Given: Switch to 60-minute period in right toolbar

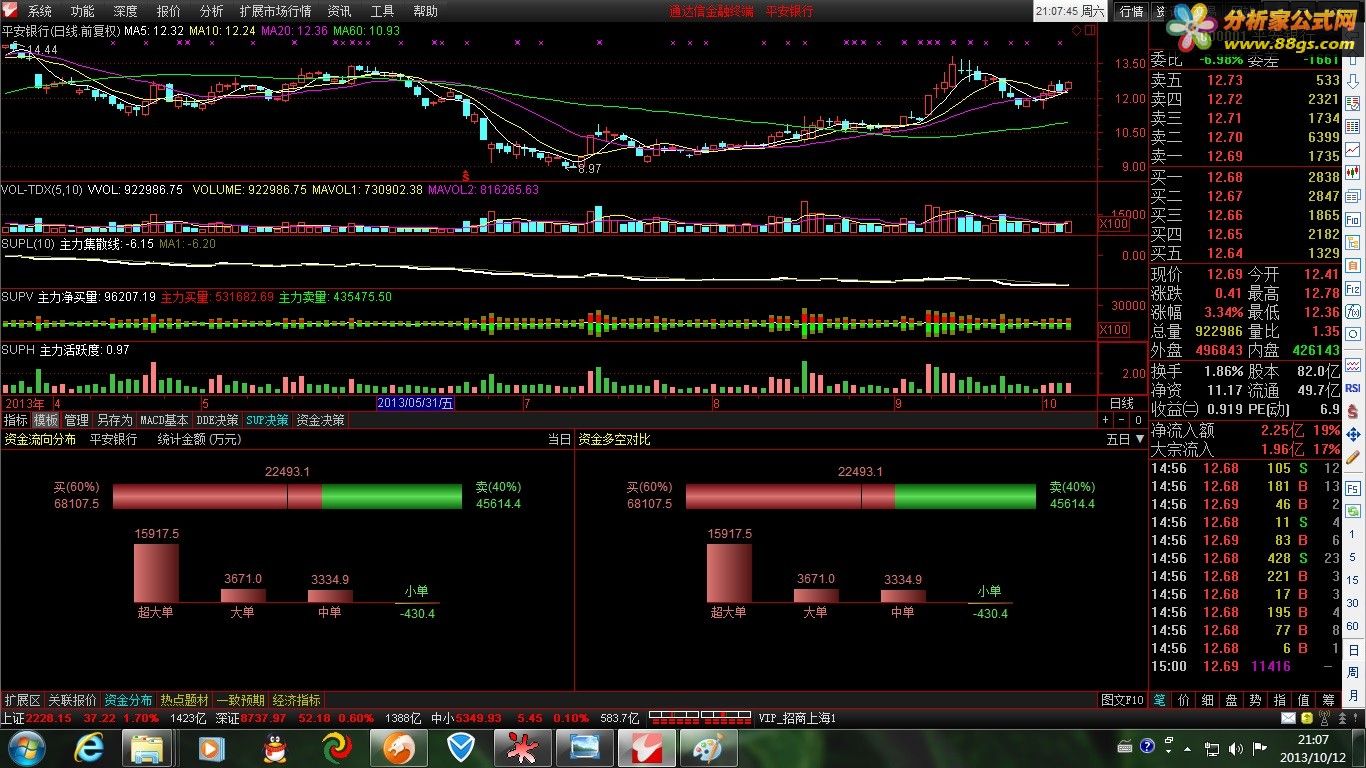Looking at the screenshot, I should tap(1352, 626).
